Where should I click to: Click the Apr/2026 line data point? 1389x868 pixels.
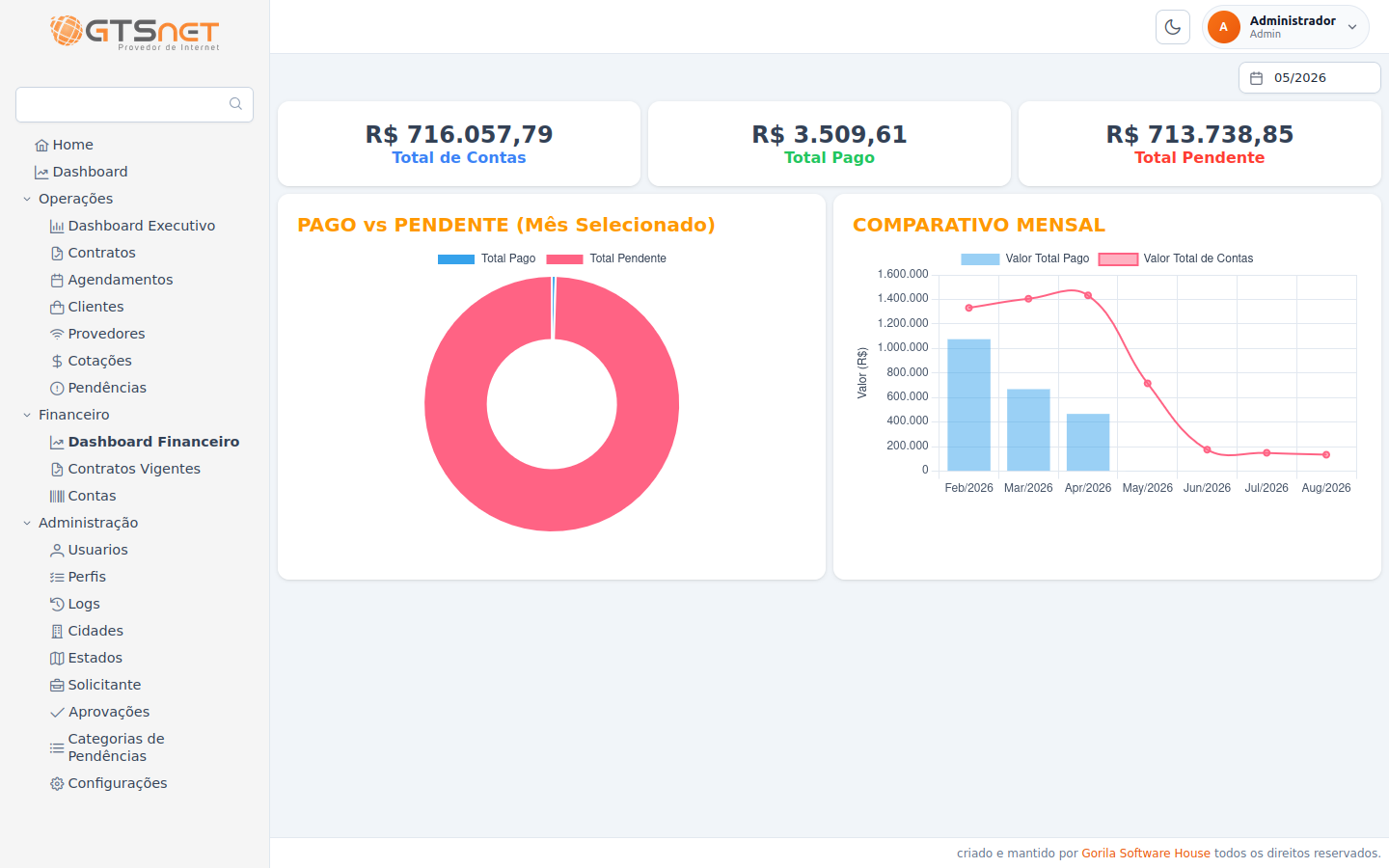click(1088, 296)
